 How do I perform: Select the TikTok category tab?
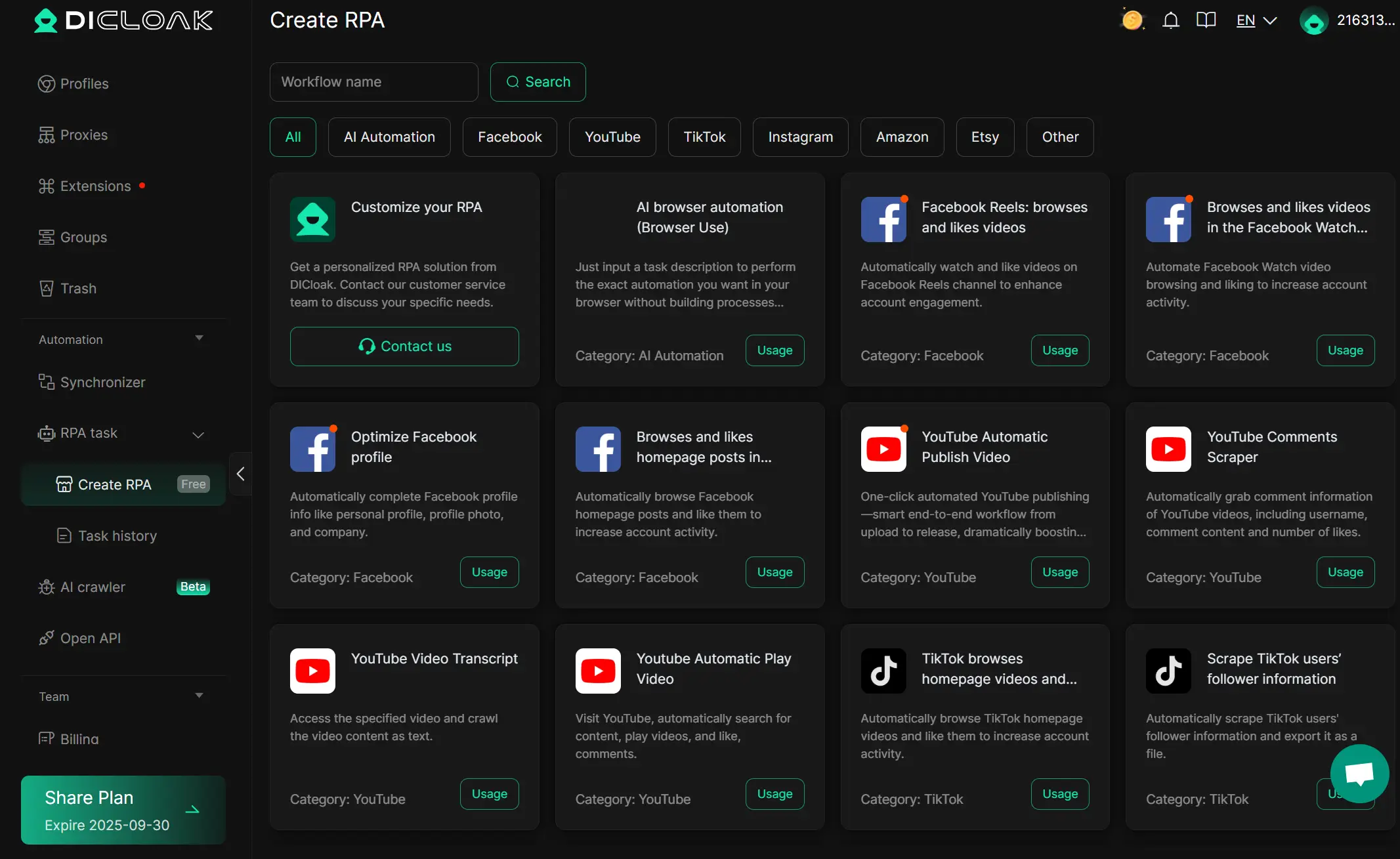point(704,137)
